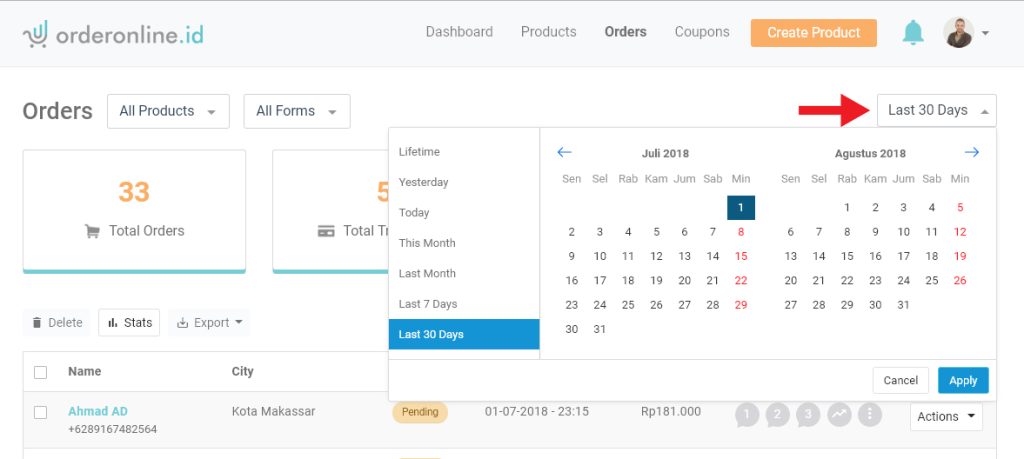
Task: Open the Export dropdown
Action: click(x=209, y=323)
